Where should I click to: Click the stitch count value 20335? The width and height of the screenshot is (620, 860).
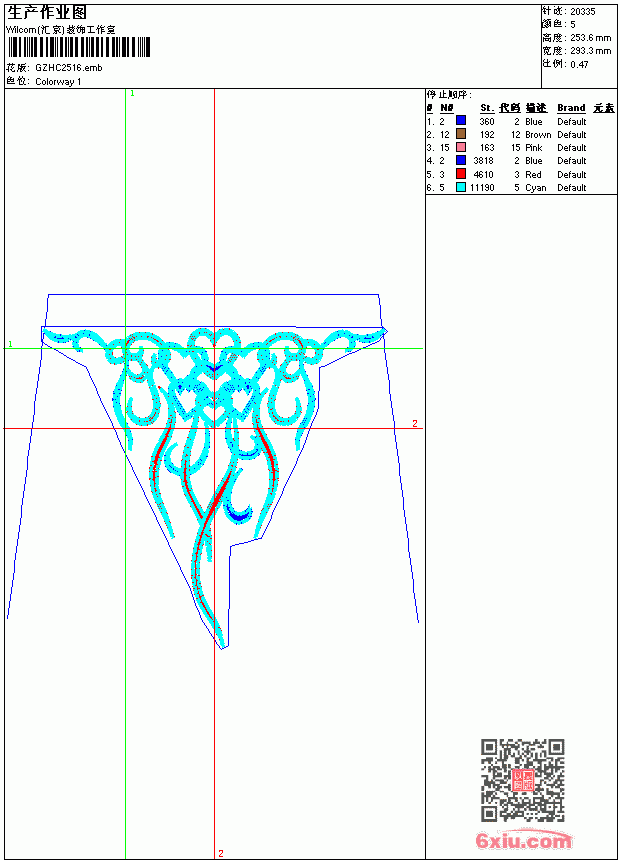pyautogui.click(x=583, y=12)
